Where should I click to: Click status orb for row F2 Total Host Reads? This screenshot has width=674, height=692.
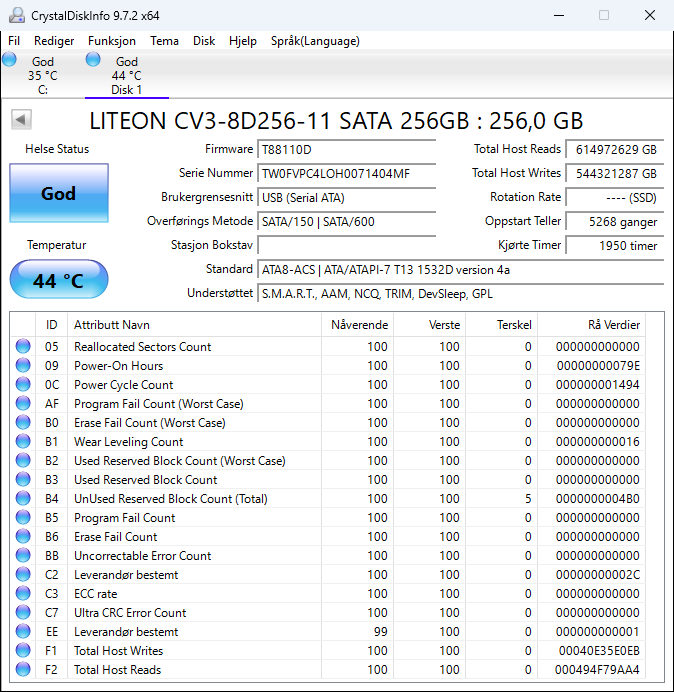(23, 669)
